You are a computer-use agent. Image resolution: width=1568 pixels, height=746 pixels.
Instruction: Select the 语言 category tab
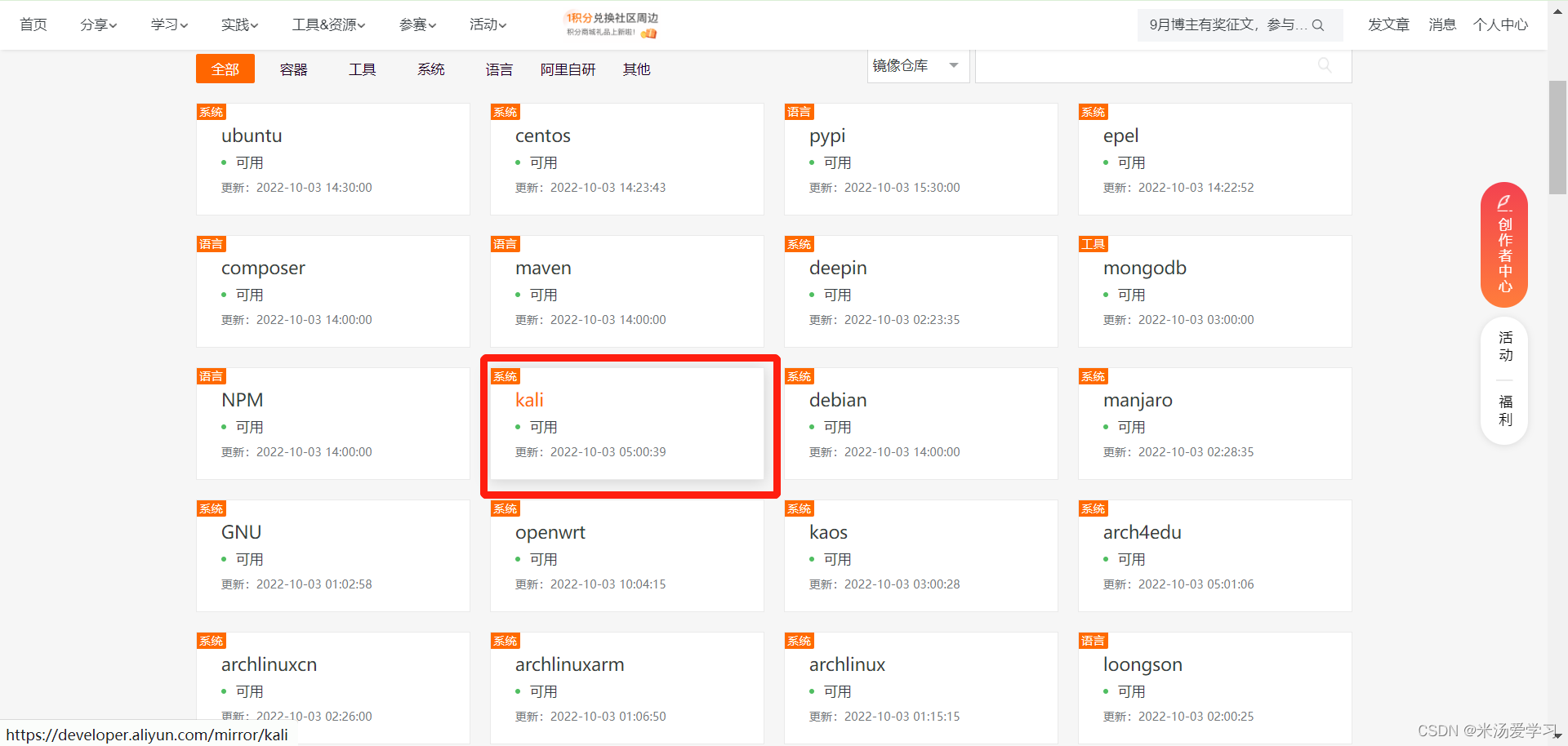click(x=499, y=69)
